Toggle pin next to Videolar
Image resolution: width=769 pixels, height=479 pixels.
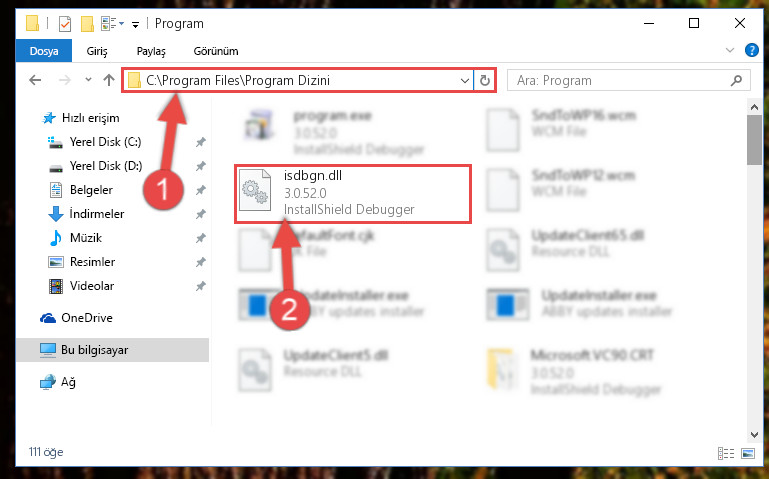pos(201,286)
